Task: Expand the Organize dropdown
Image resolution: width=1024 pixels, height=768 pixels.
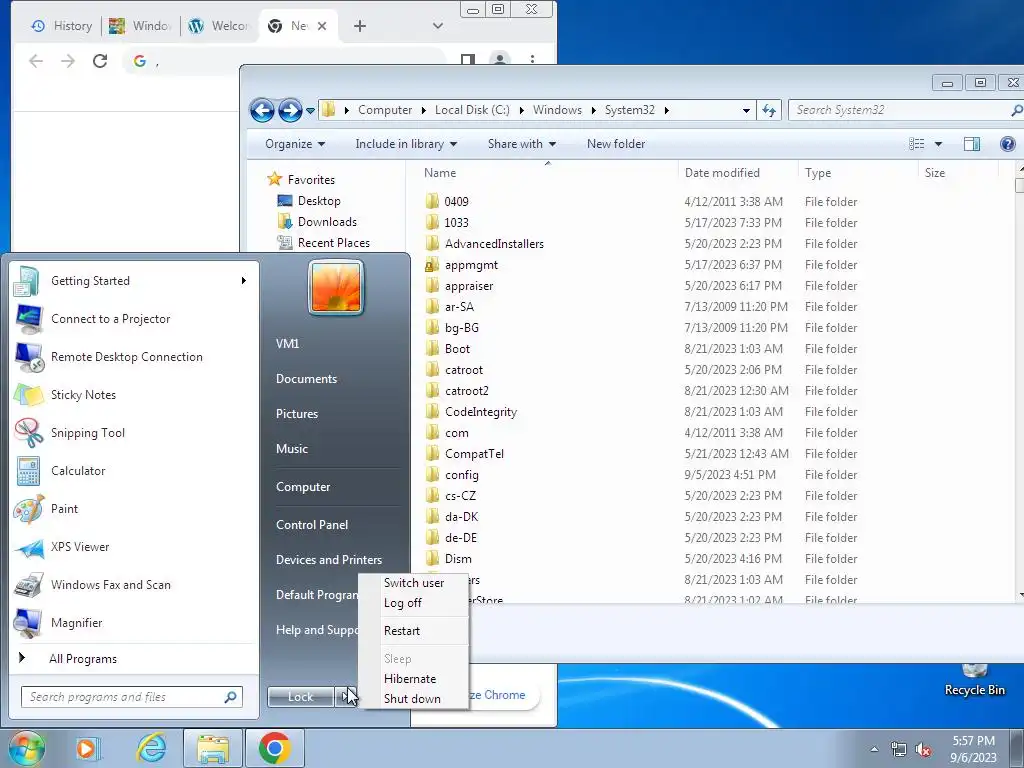Action: coord(295,144)
